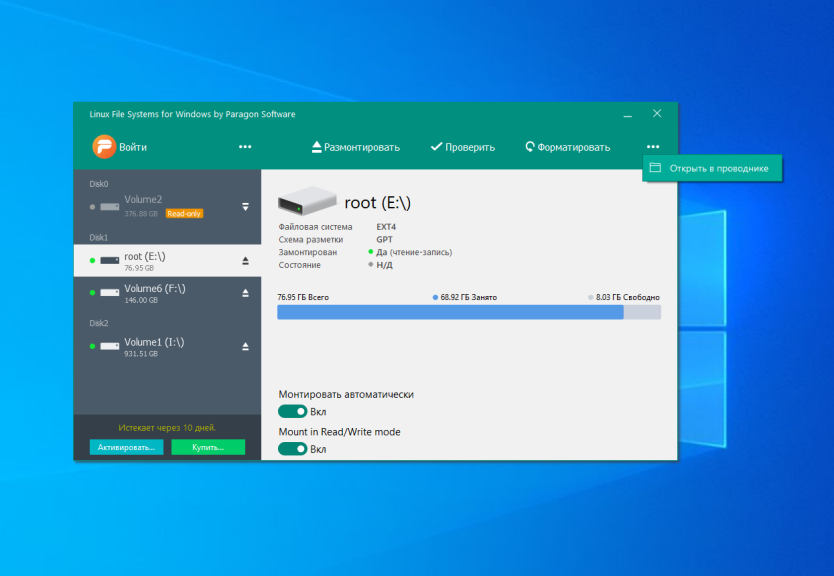The height and width of the screenshot is (576, 834).
Task: Eject Volume6 (F:\) using its sidebar icon
Action: pyautogui.click(x=245, y=293)
